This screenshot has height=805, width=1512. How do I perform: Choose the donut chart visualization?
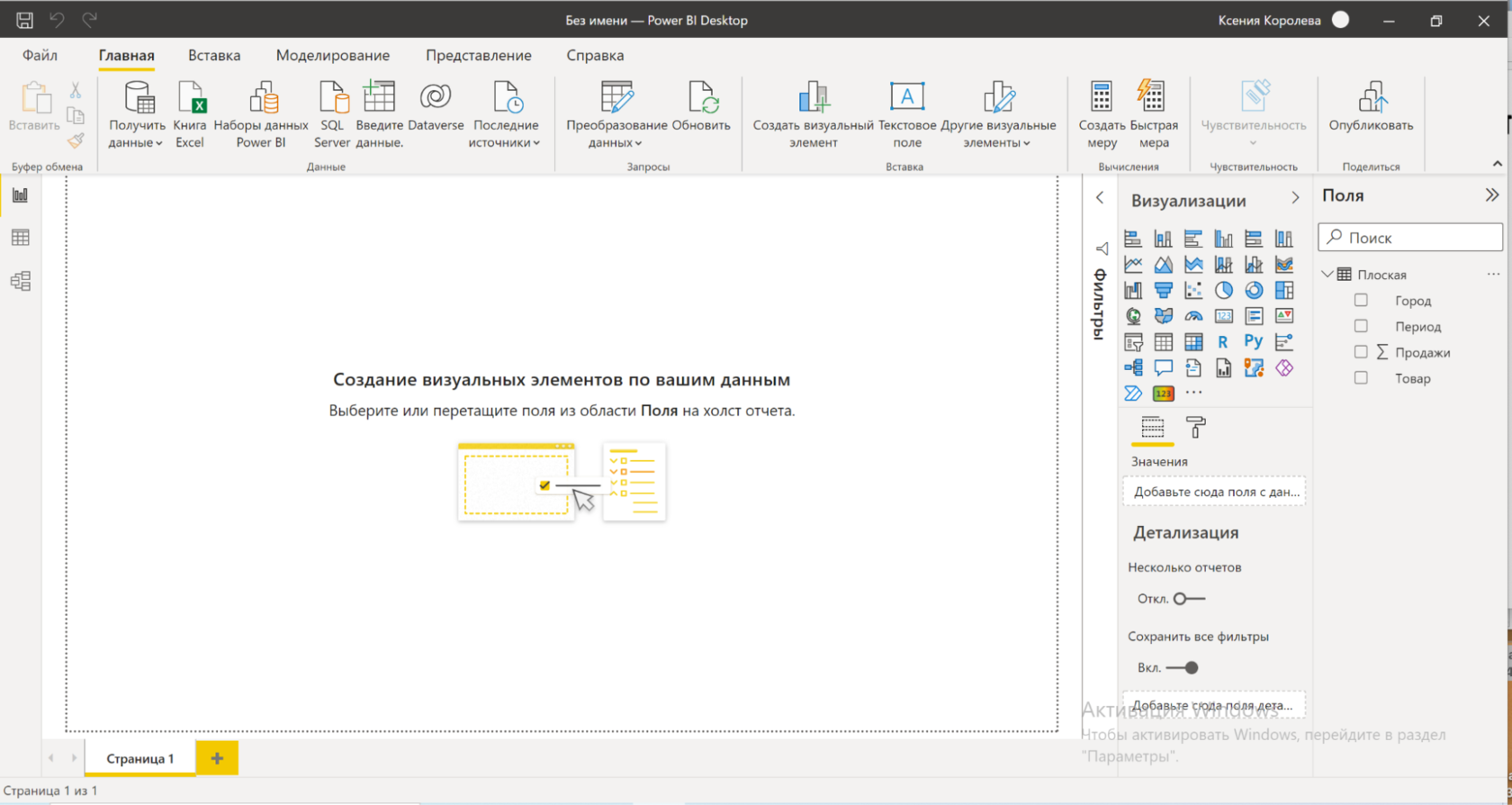[1254, 290]
